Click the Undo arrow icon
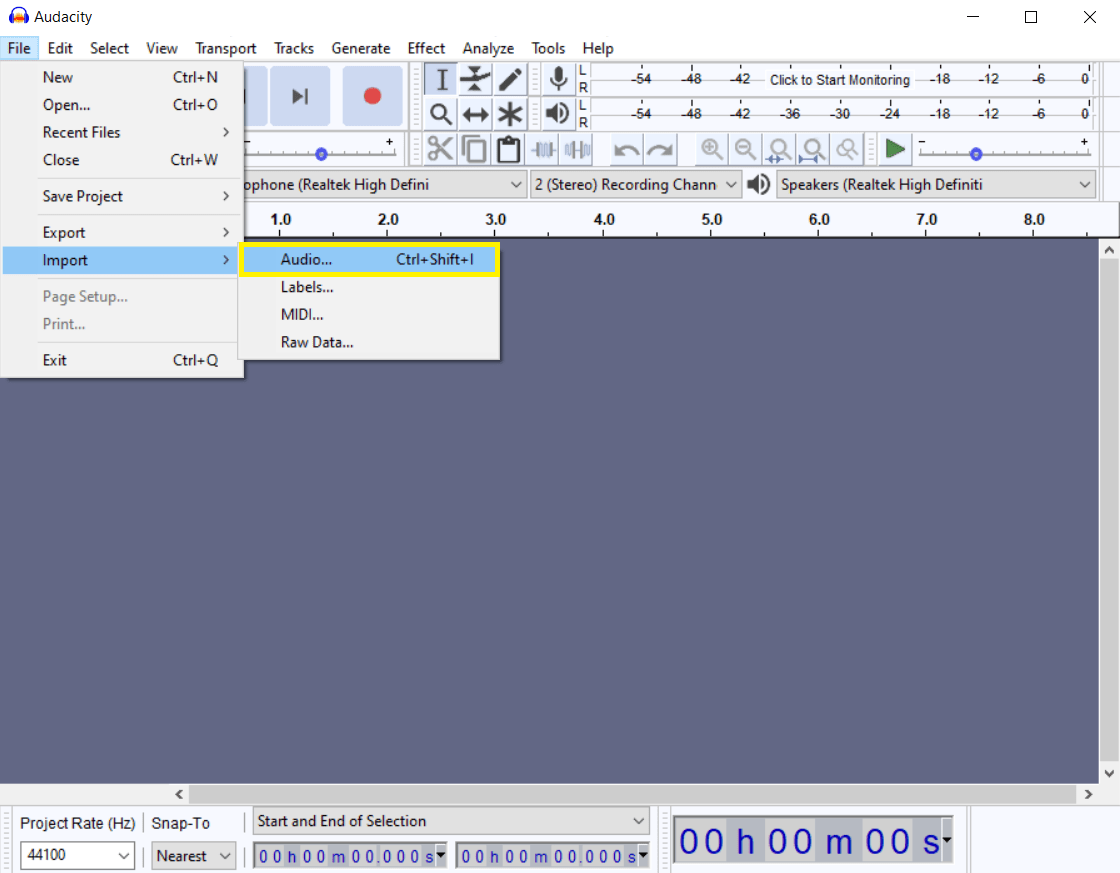The width and height of the screenshot is (1120, 873). tap(626, 149)
